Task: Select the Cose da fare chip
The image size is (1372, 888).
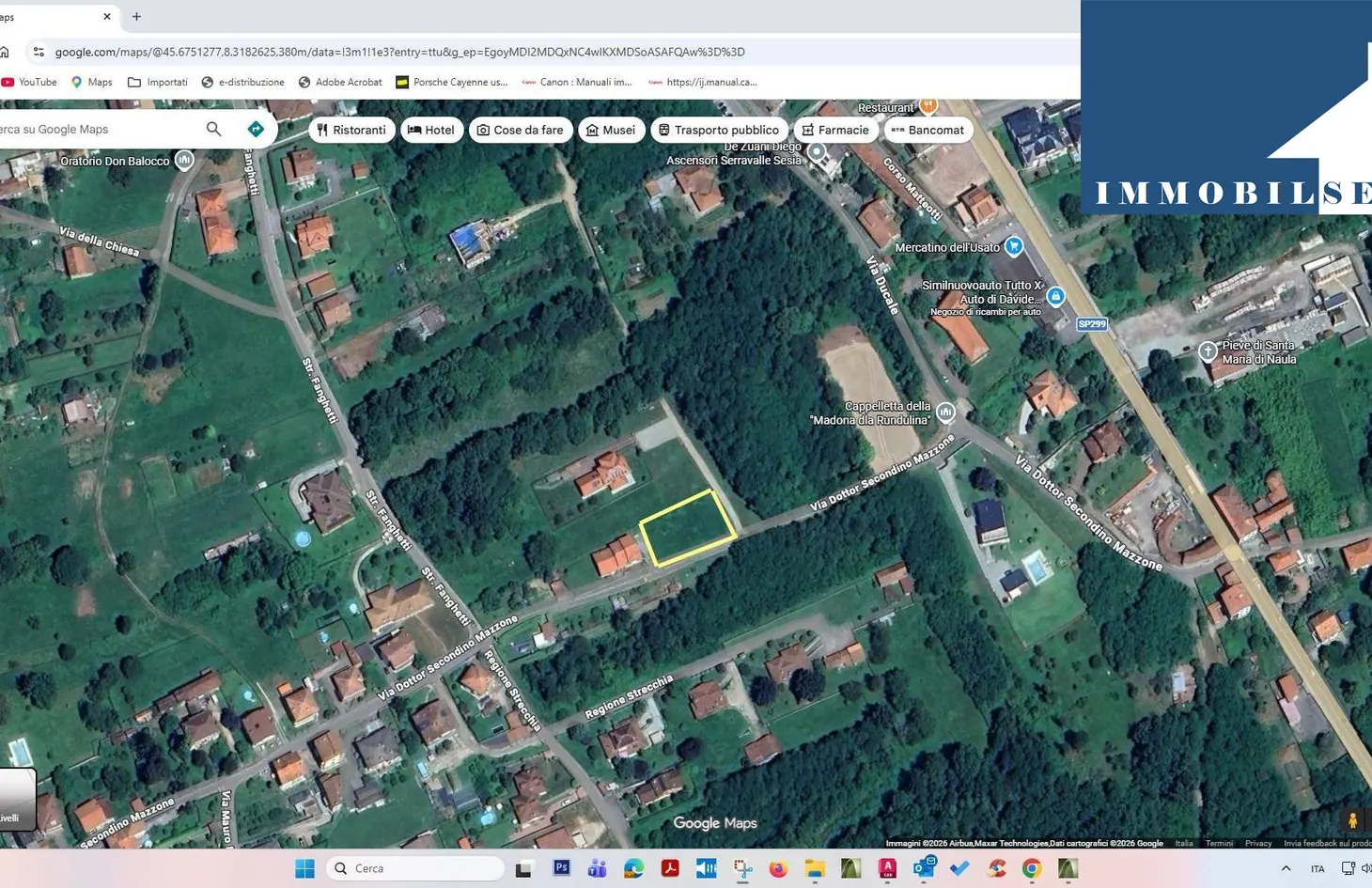Action: click(521, 130)
